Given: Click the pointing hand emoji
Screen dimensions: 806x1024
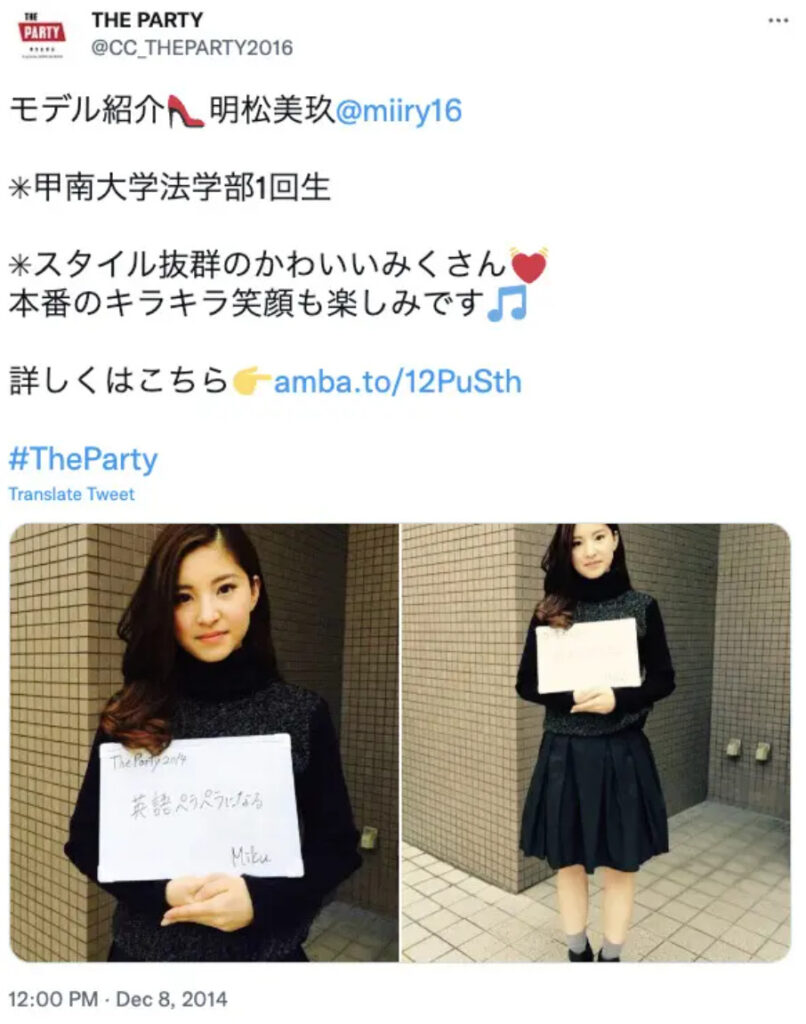Looking at the screenshot, I should 251,381.
